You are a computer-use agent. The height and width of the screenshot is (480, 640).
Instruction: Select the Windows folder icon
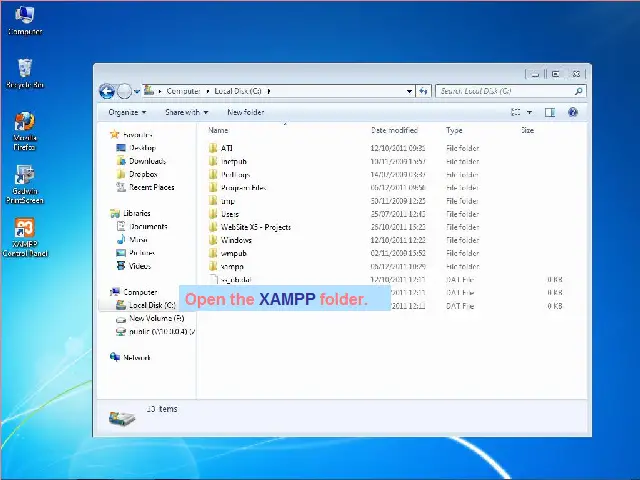[x=213, y=240]
